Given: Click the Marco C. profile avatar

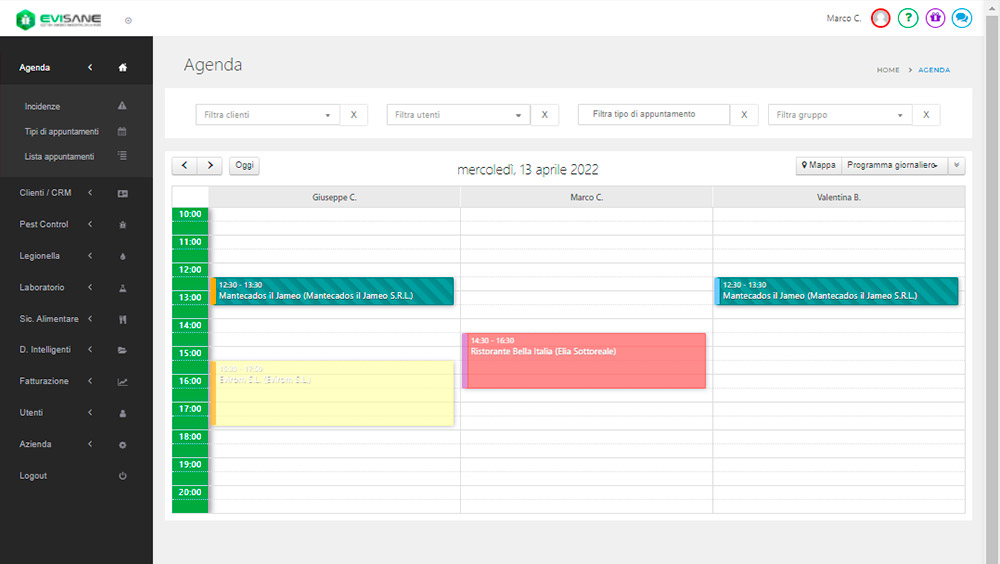Looking at the screenshot, I should click(x=881, y=18).
